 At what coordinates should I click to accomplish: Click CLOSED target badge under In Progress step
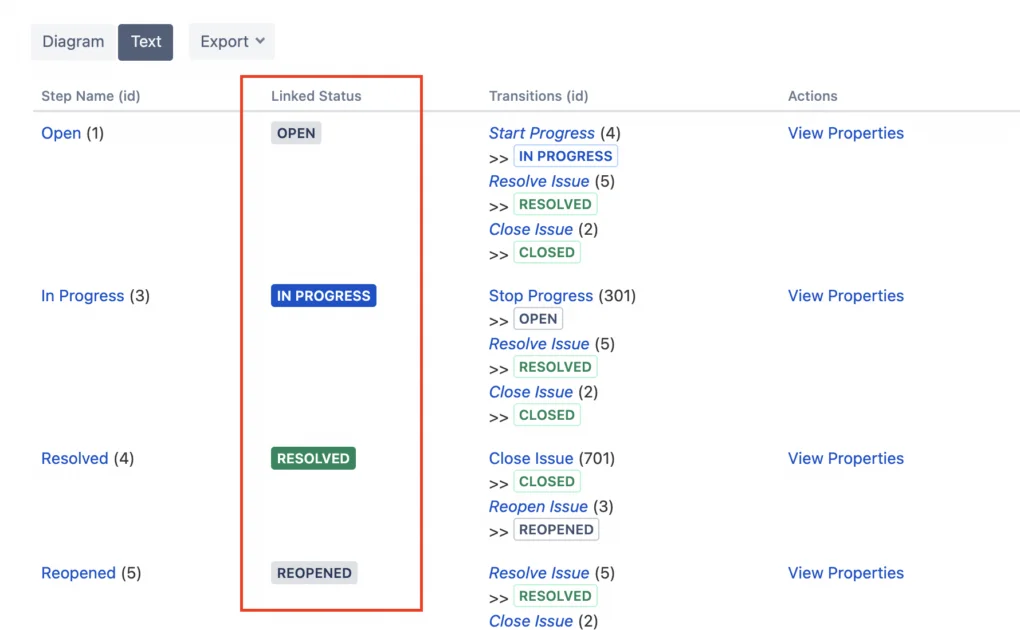pyautogui.click(x=547, y=415)
